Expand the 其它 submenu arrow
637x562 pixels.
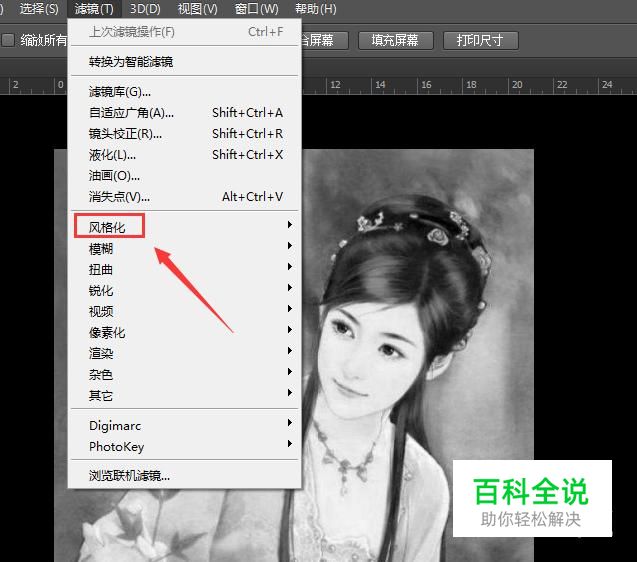tap(290, 393)
